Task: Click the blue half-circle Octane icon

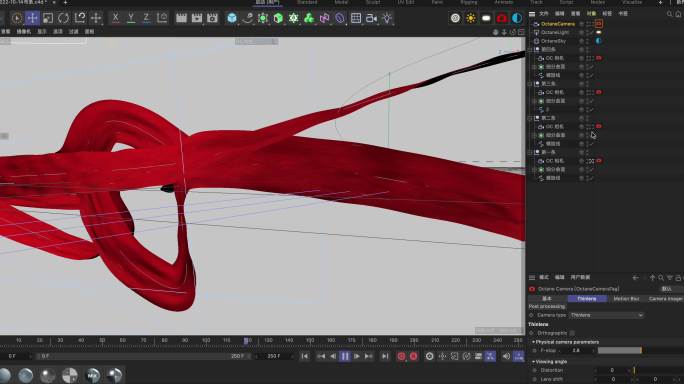Action: (517, 18)
